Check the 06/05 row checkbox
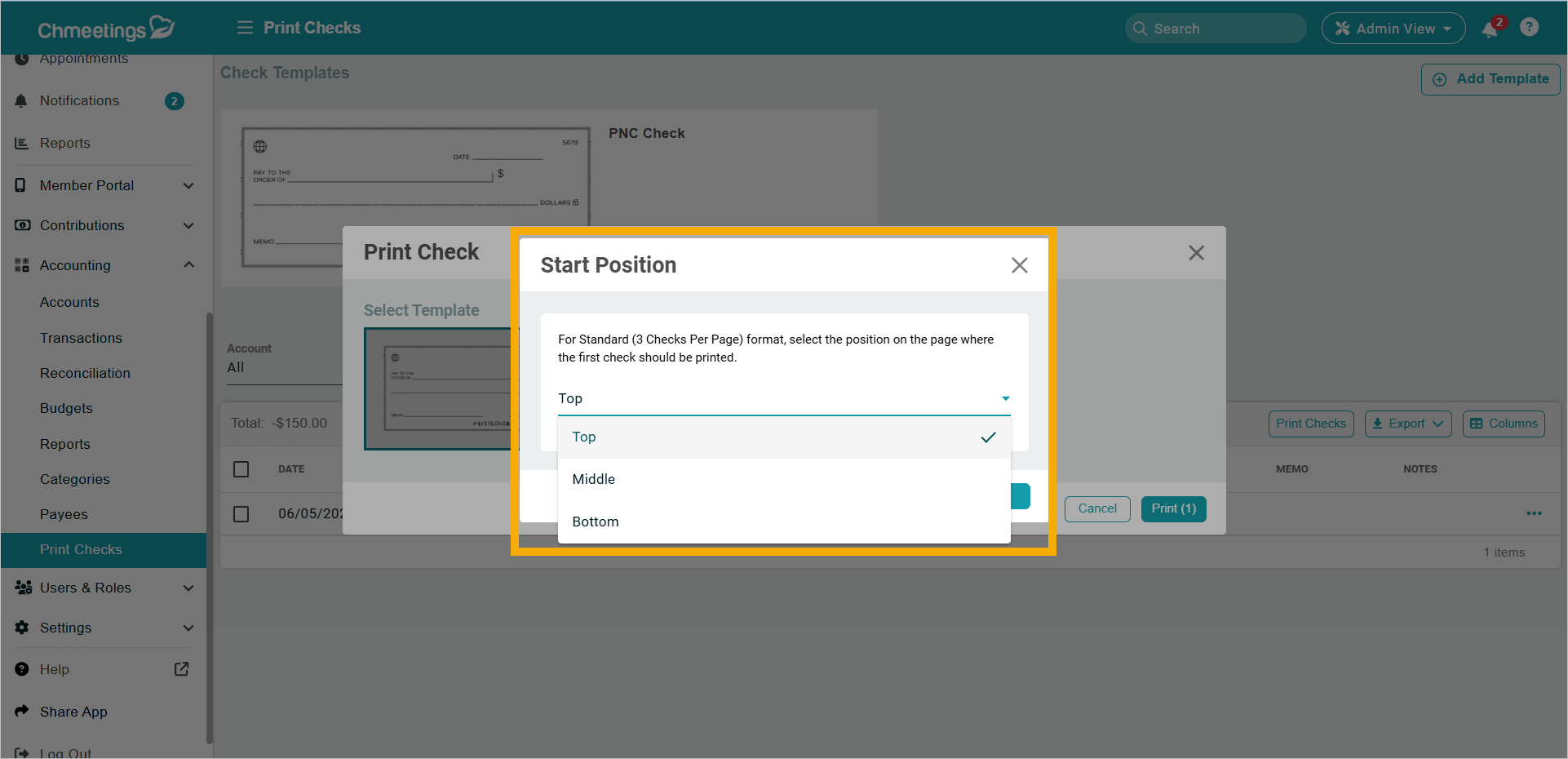Image resolution: width=1568 pixels, height=759 pixels. click(241, 514)
